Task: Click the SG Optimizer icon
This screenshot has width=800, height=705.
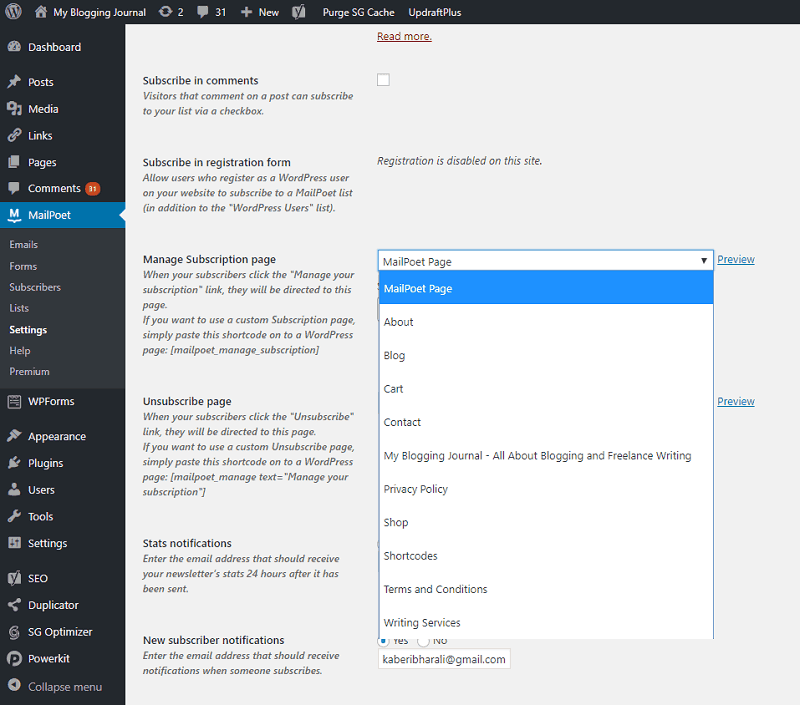Action: click(x=14, y=632)
